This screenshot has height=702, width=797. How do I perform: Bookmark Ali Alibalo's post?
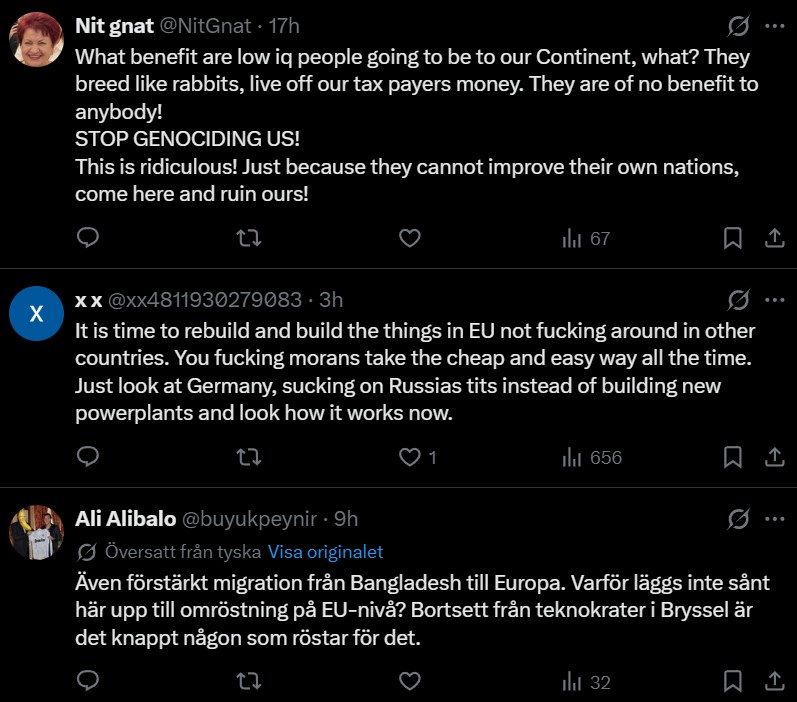click(732, 682)
